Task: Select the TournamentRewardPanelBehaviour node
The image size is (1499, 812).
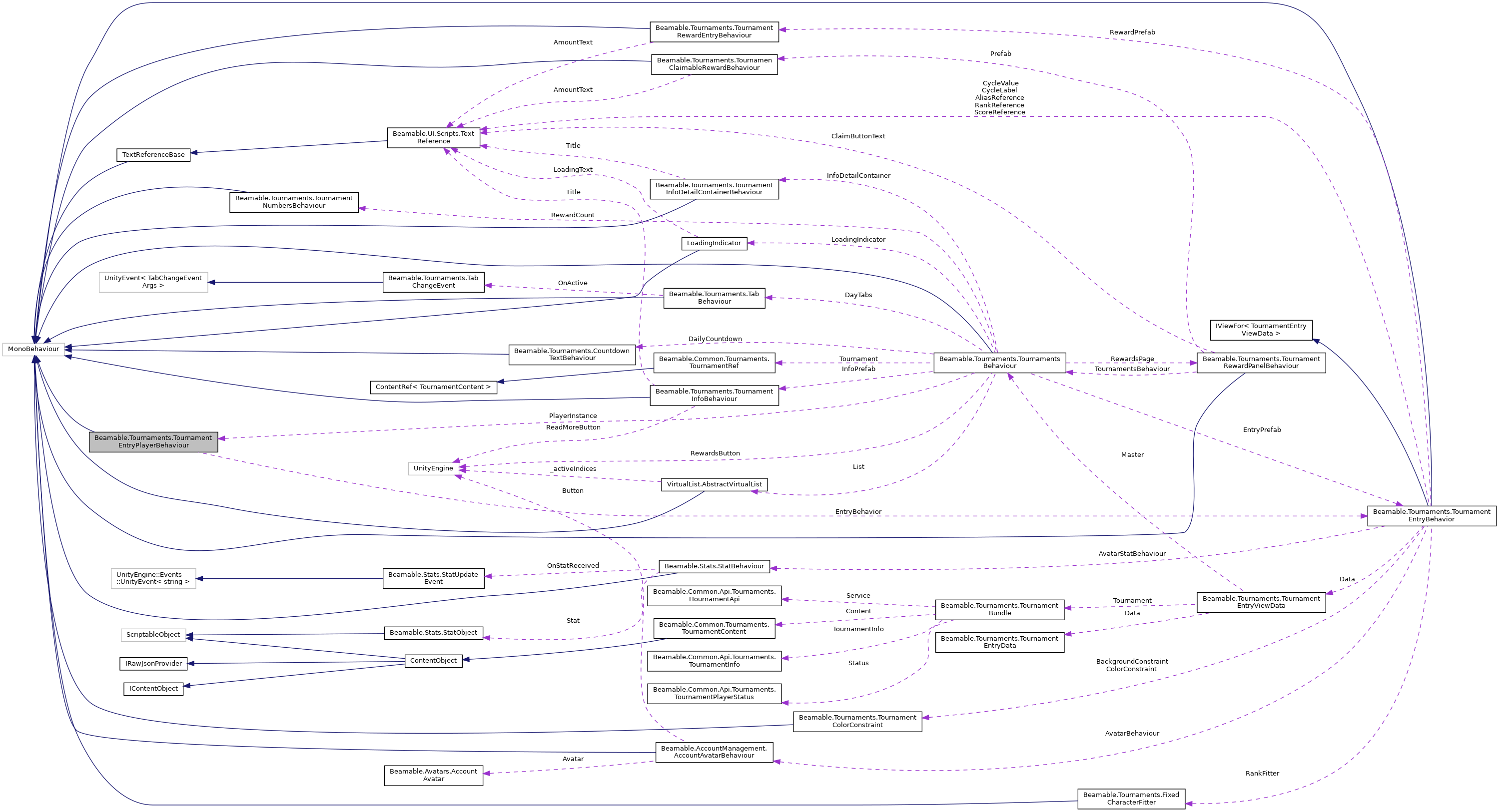Action: (x=1261, y=363)
